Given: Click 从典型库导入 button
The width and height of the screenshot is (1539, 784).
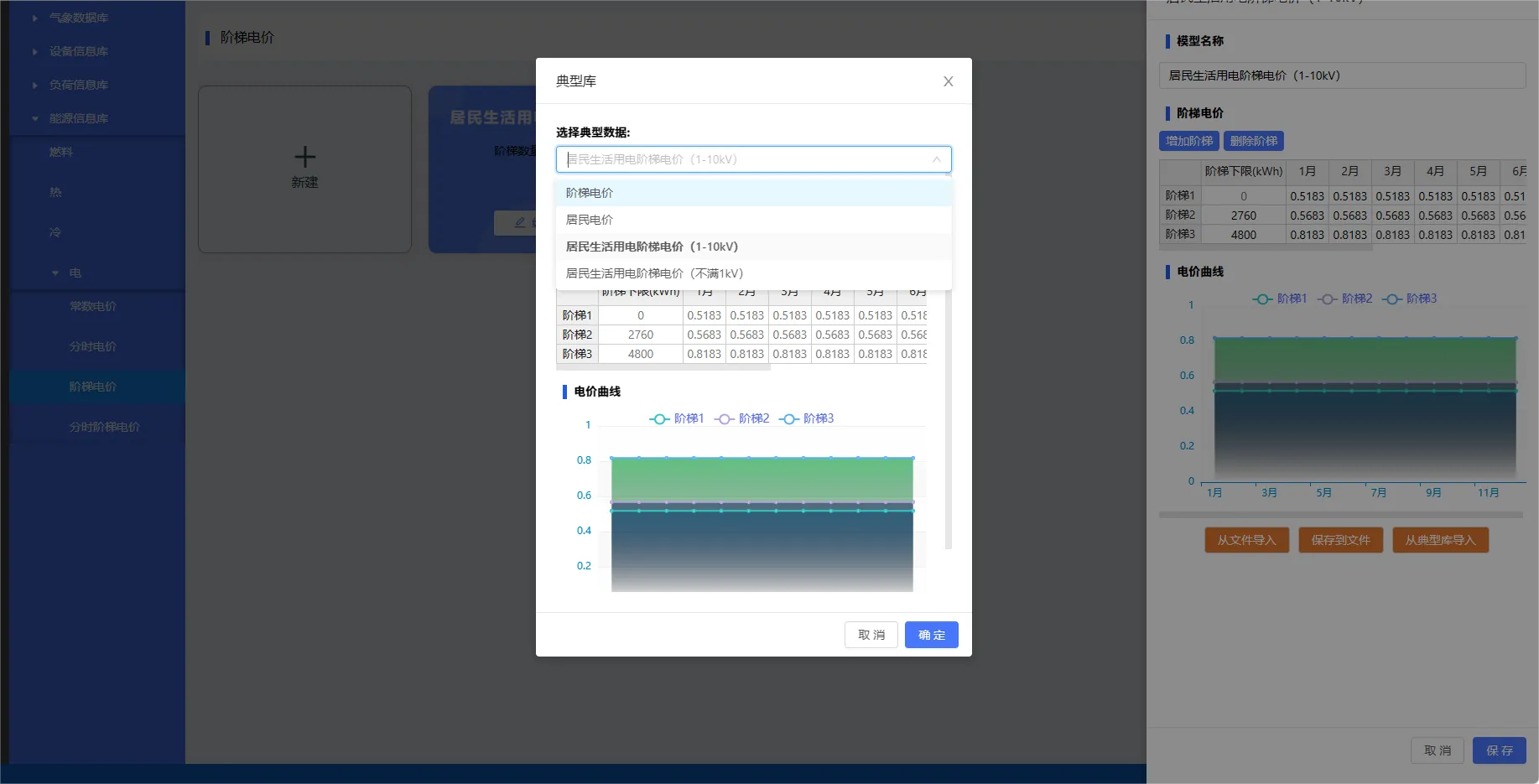Looking at the screenshot, I should (1440, 540).
